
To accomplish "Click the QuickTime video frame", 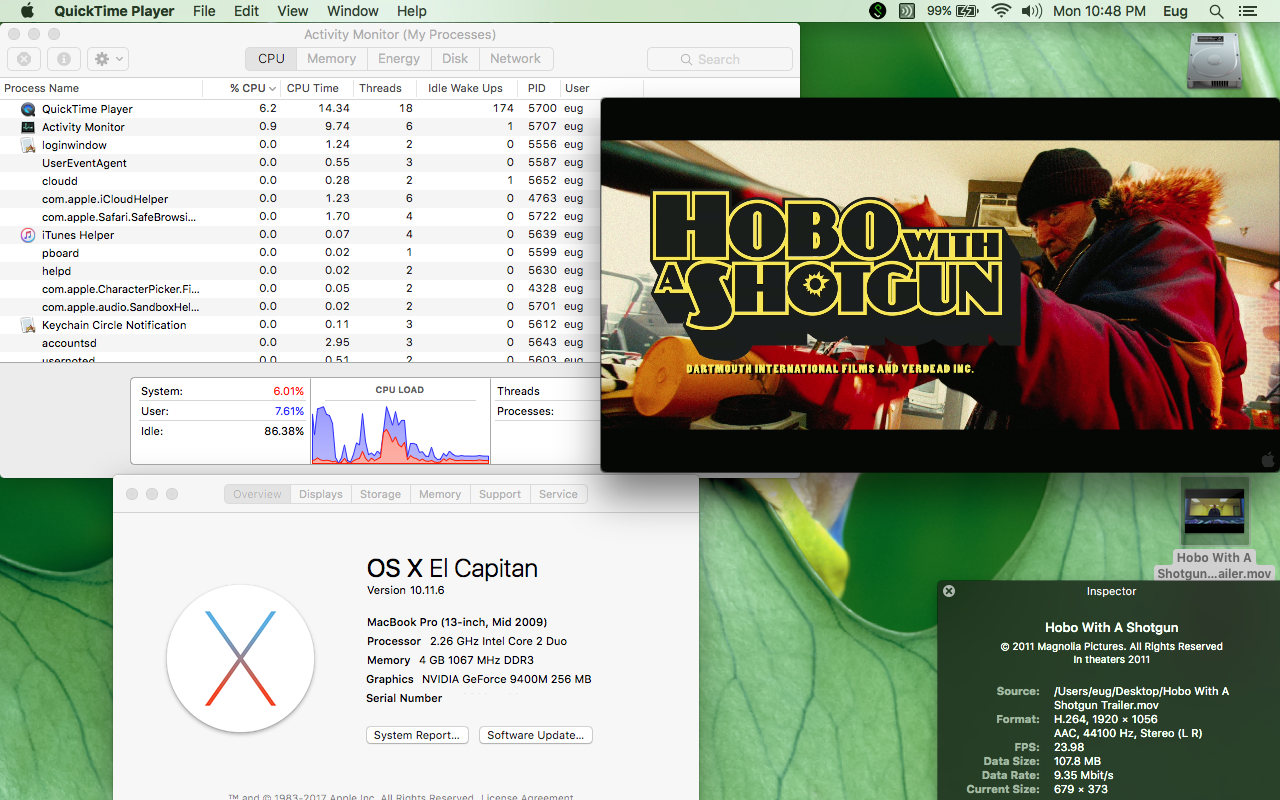I will click(940, 285).
